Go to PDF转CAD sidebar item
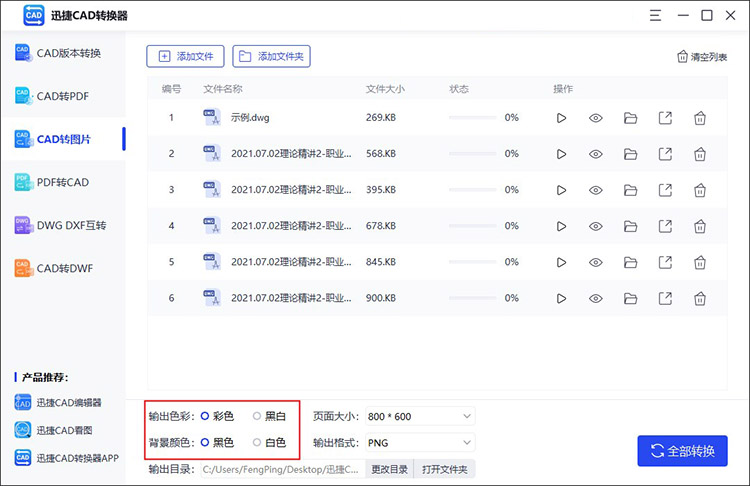The height and width of the screenshot is (486, 750). pyautogui.click(x=63, y=182)
